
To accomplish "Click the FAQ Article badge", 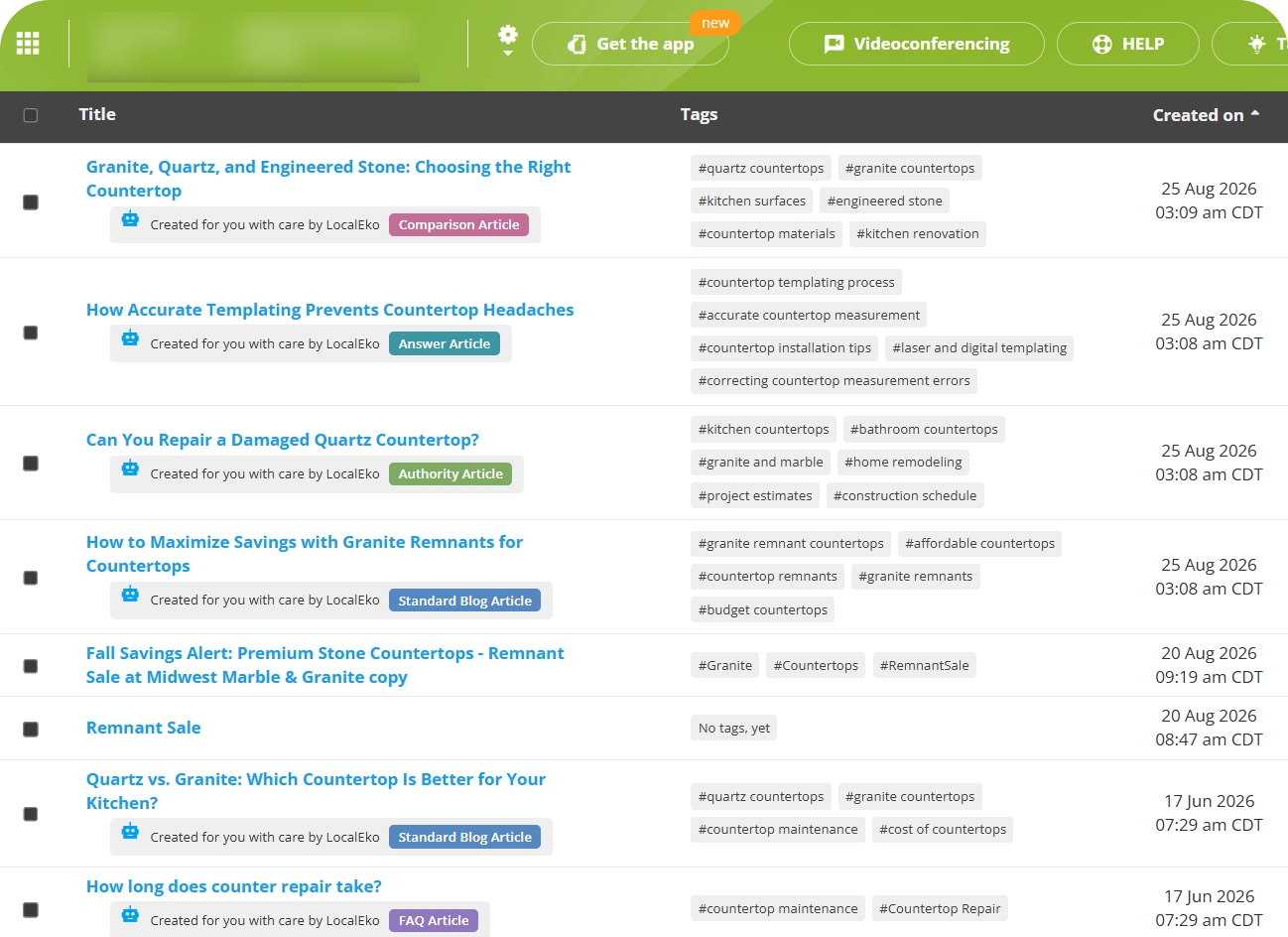I will point(434,921).
